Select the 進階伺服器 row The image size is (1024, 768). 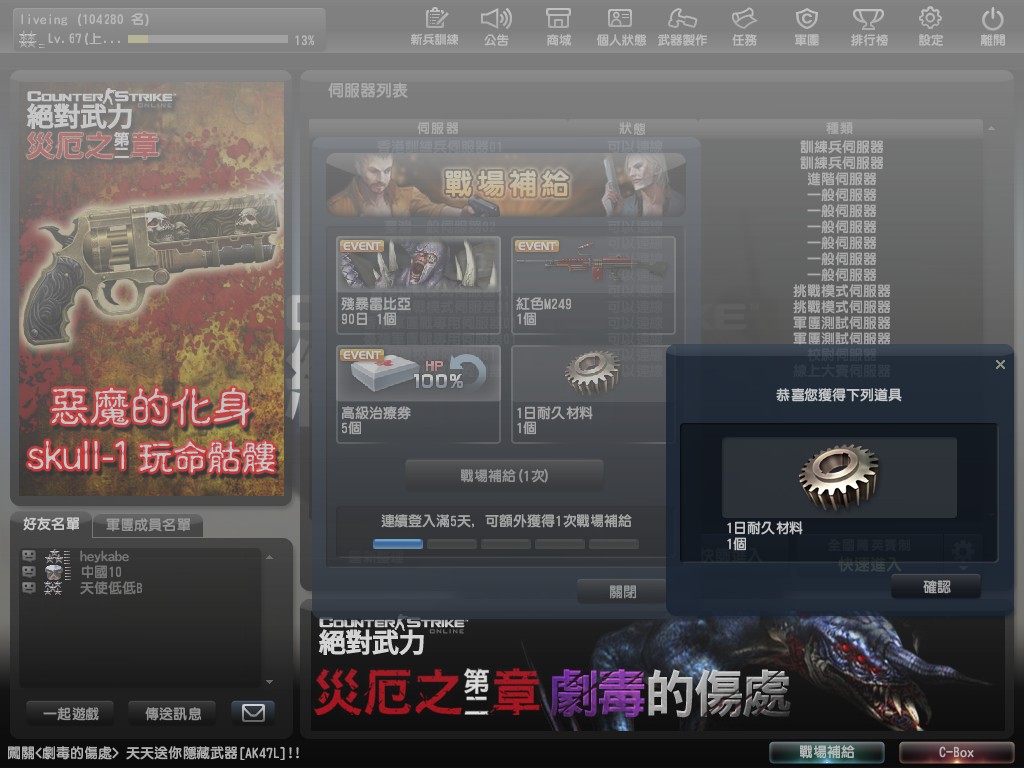pyautogui.click(x=841, y=179)
